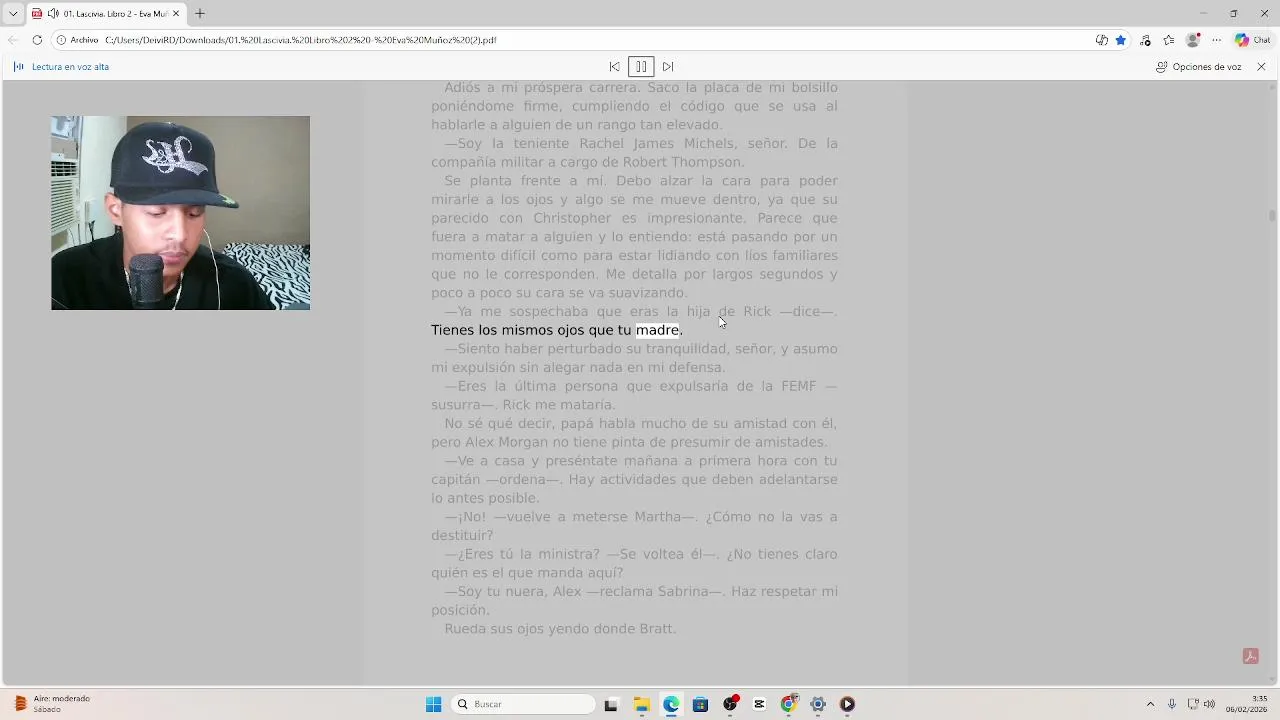Screen dimensions: 1280x720
Task: Open the Windows Start menu
Action: [x=433, y=704]
